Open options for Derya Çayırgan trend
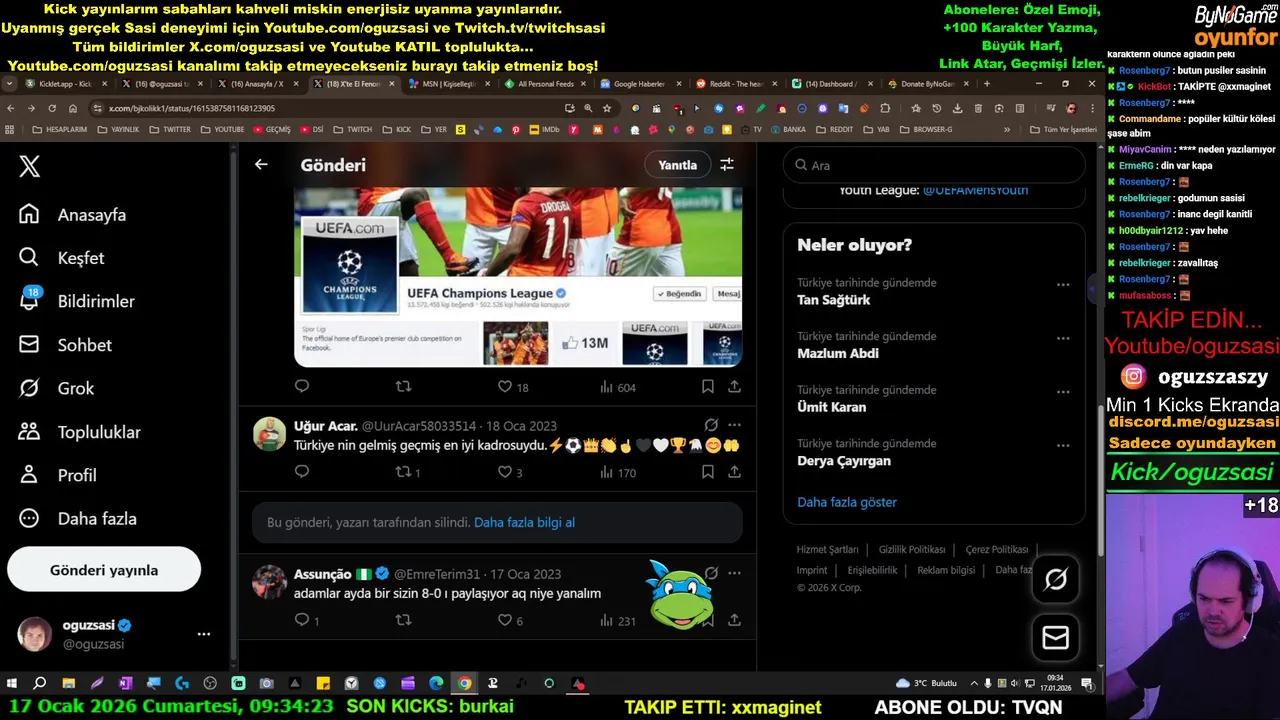 1063,445
